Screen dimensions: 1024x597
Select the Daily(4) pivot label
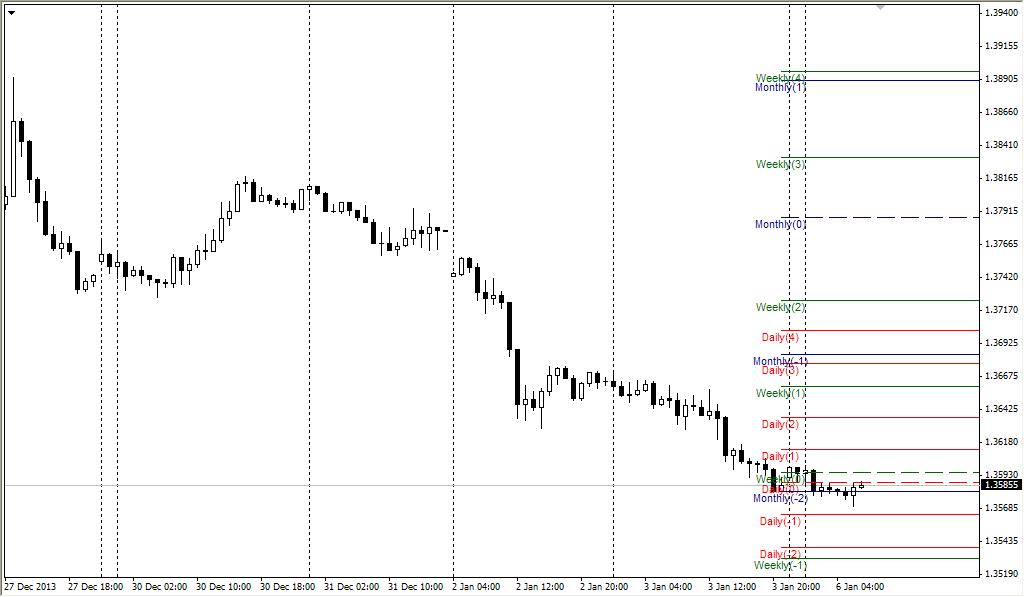point(780,338)
